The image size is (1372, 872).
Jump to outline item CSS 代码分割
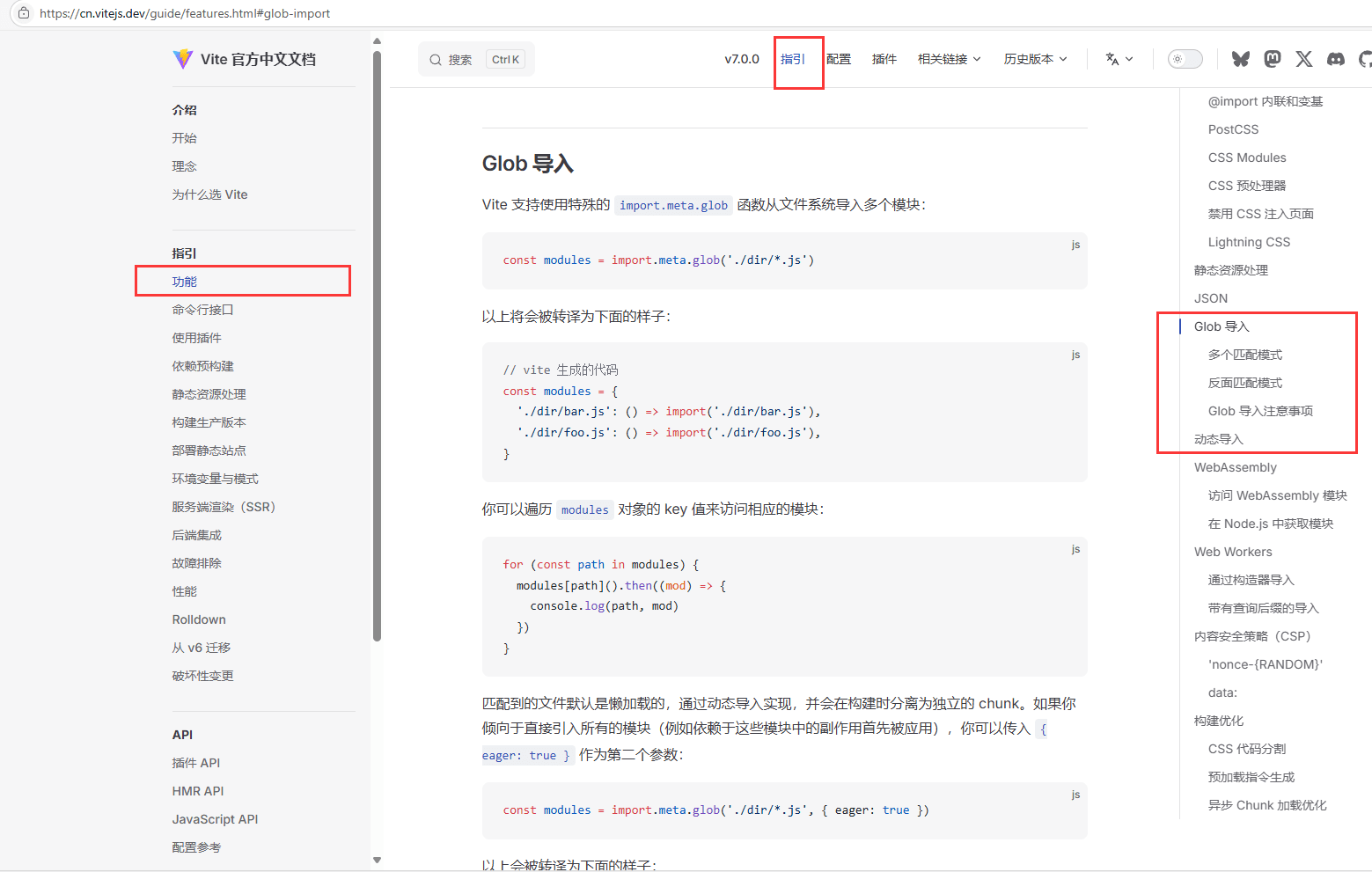pyautogui.click(x=1247, y=749)
